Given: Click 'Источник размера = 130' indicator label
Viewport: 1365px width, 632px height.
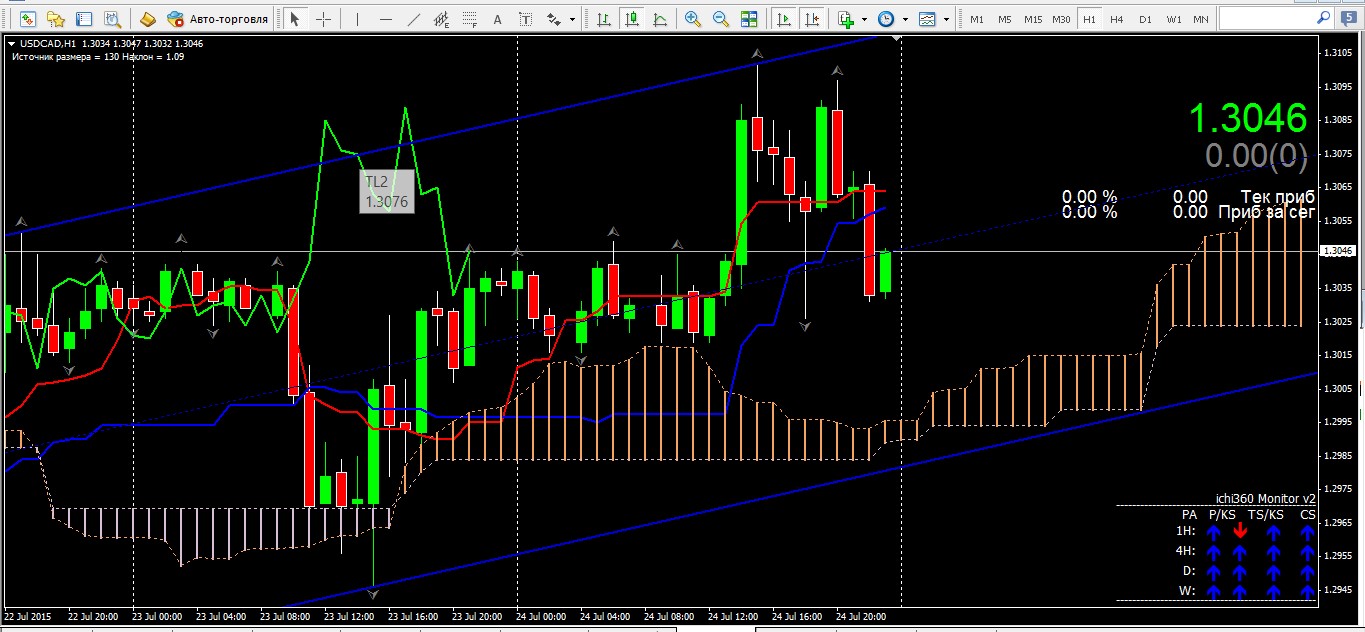Looking at the screenshot, I should click(x=64, y=57).
